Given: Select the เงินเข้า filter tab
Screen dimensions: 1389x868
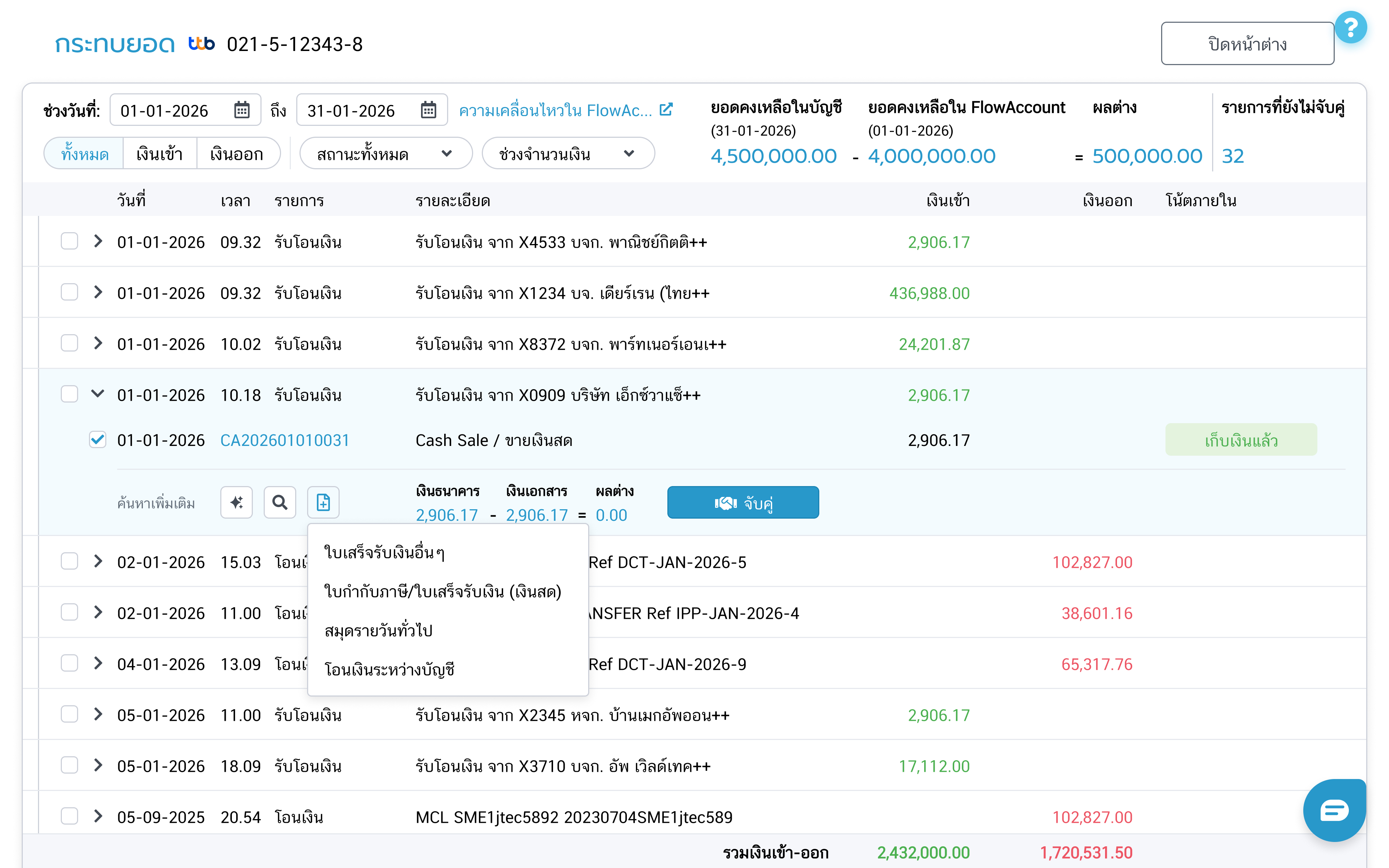Looking at the screenshot, I should [x=160, y=154].
